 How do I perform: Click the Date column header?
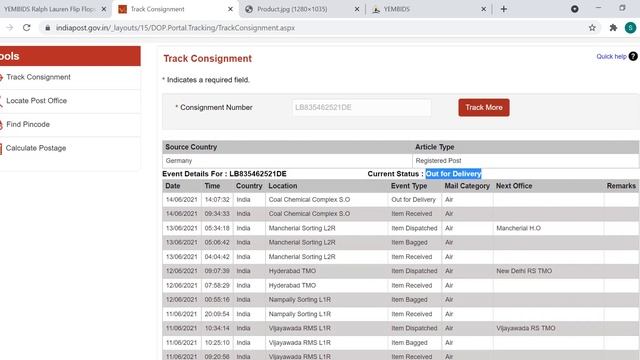tap(173, 186)
